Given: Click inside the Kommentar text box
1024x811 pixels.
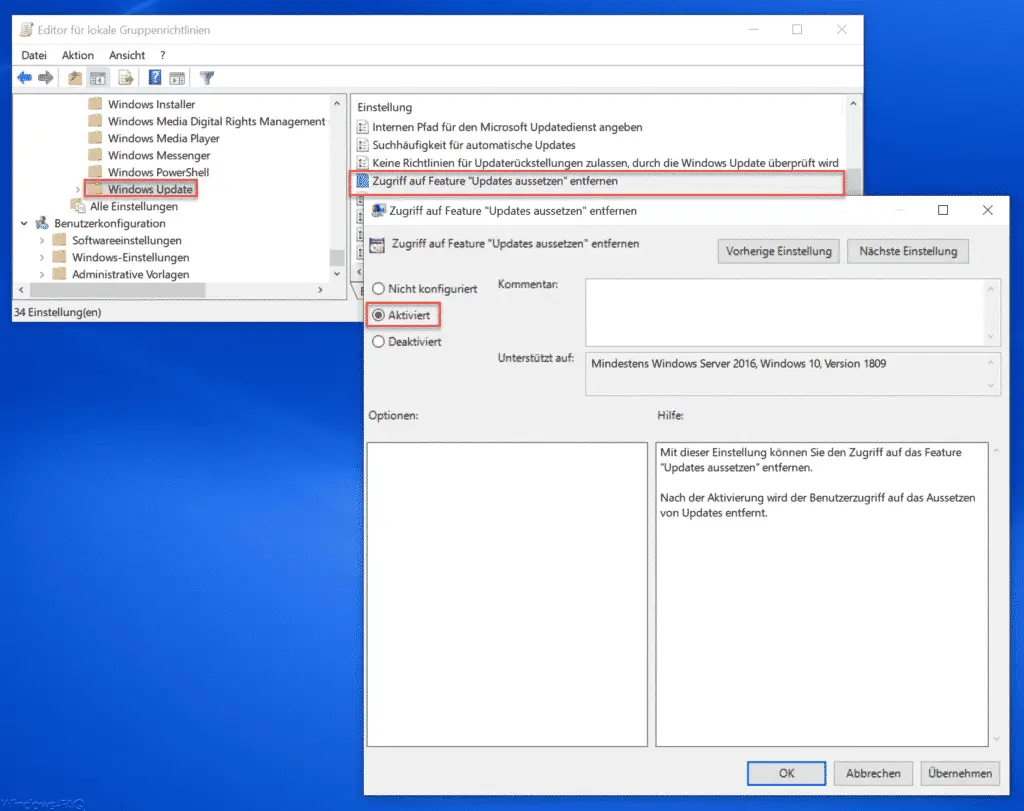Looking at the screenshot, I should [786, 312].
